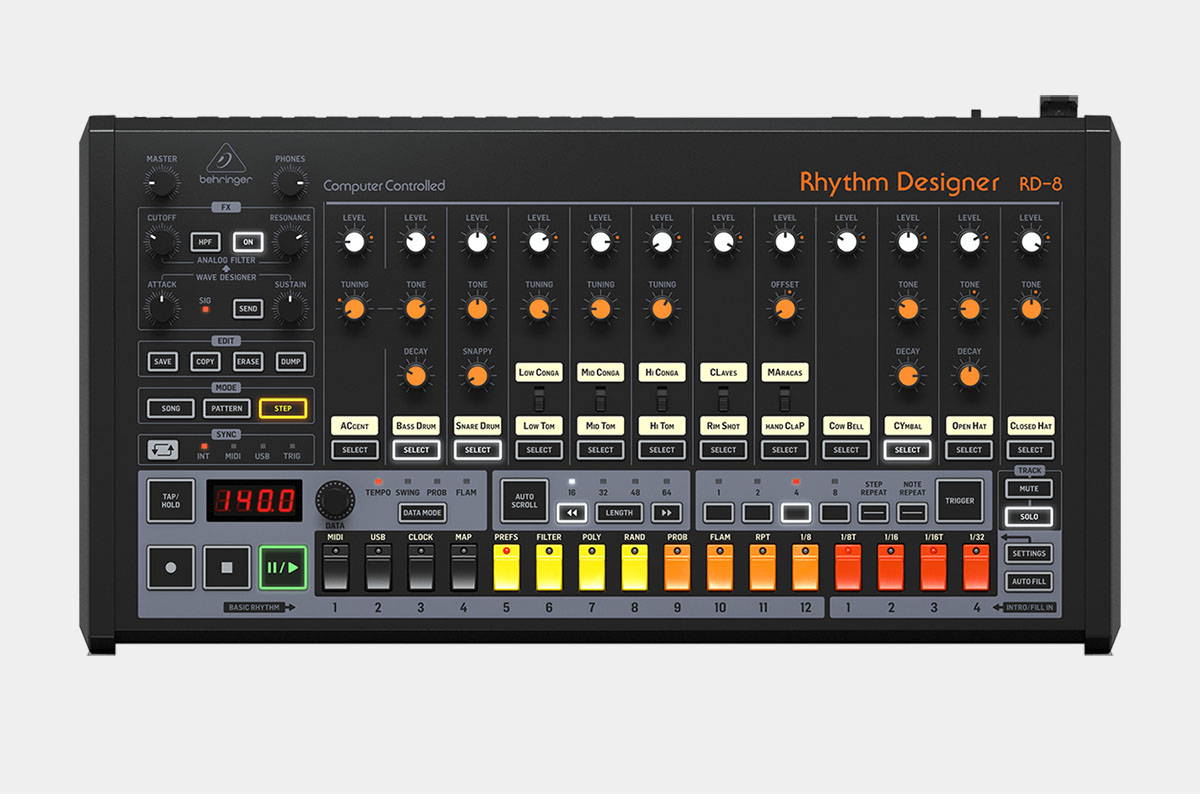Viewport: 1200px width, 794px height.
Task: Click the Master volume knob
Action: 161,183
